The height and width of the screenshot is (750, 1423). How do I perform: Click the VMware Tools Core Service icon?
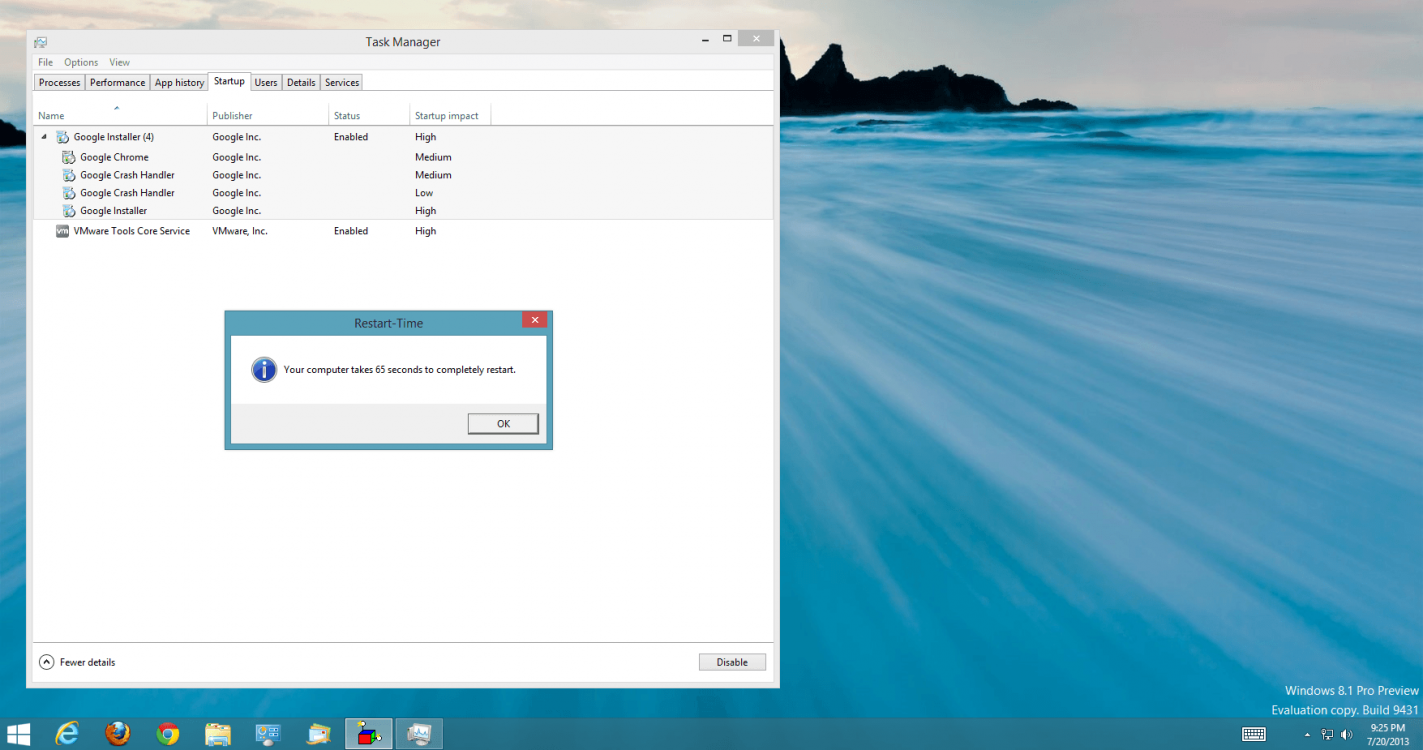pyautogui.click(x=62, y=231)
